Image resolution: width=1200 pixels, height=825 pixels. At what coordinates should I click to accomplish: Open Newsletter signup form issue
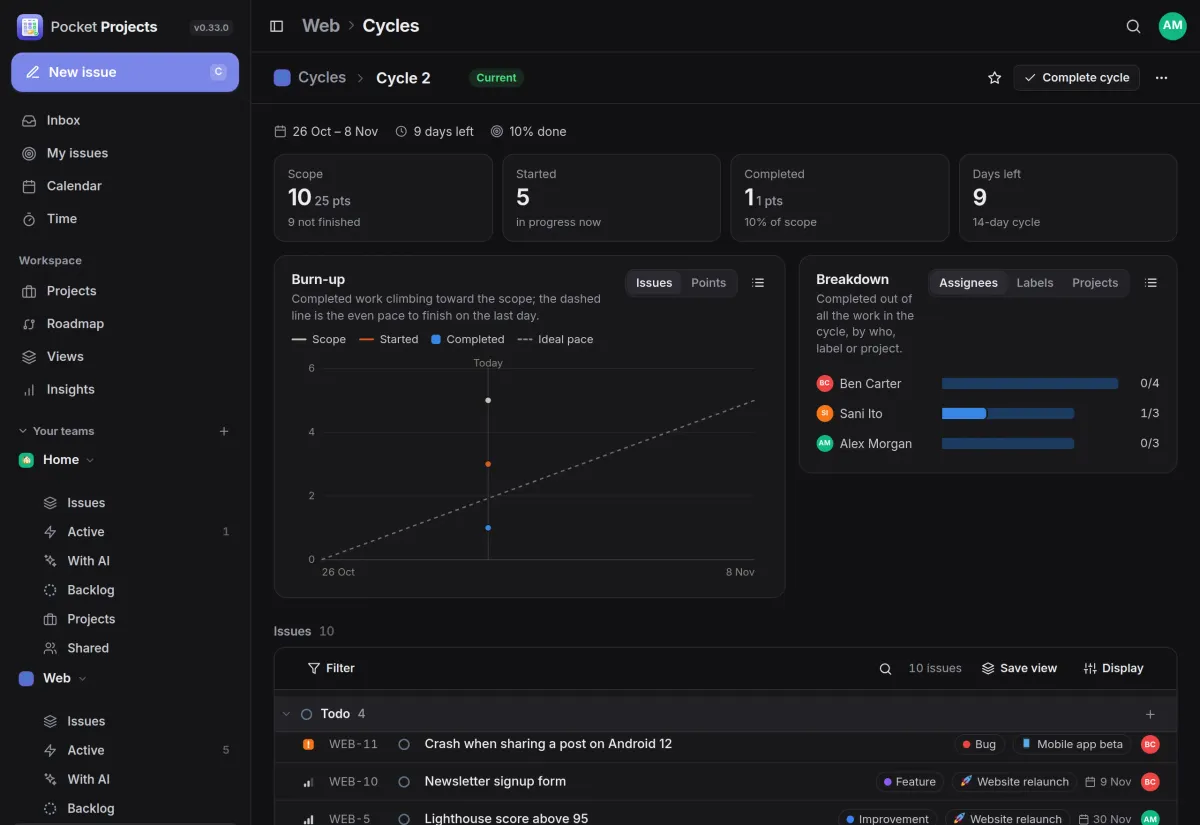(495, 782)
